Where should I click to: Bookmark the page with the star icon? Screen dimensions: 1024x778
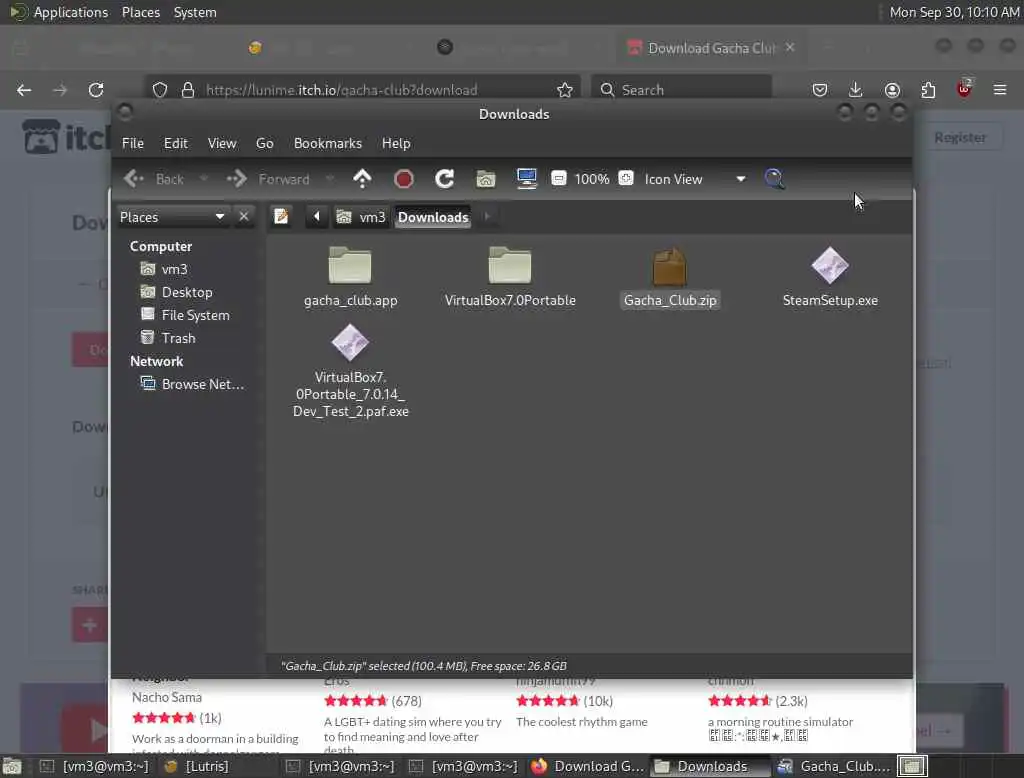point(565,90)
